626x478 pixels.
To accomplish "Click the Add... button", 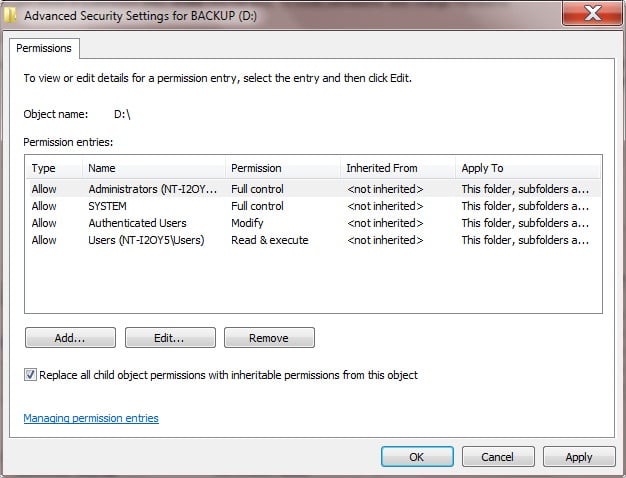I will click(70, 338).
